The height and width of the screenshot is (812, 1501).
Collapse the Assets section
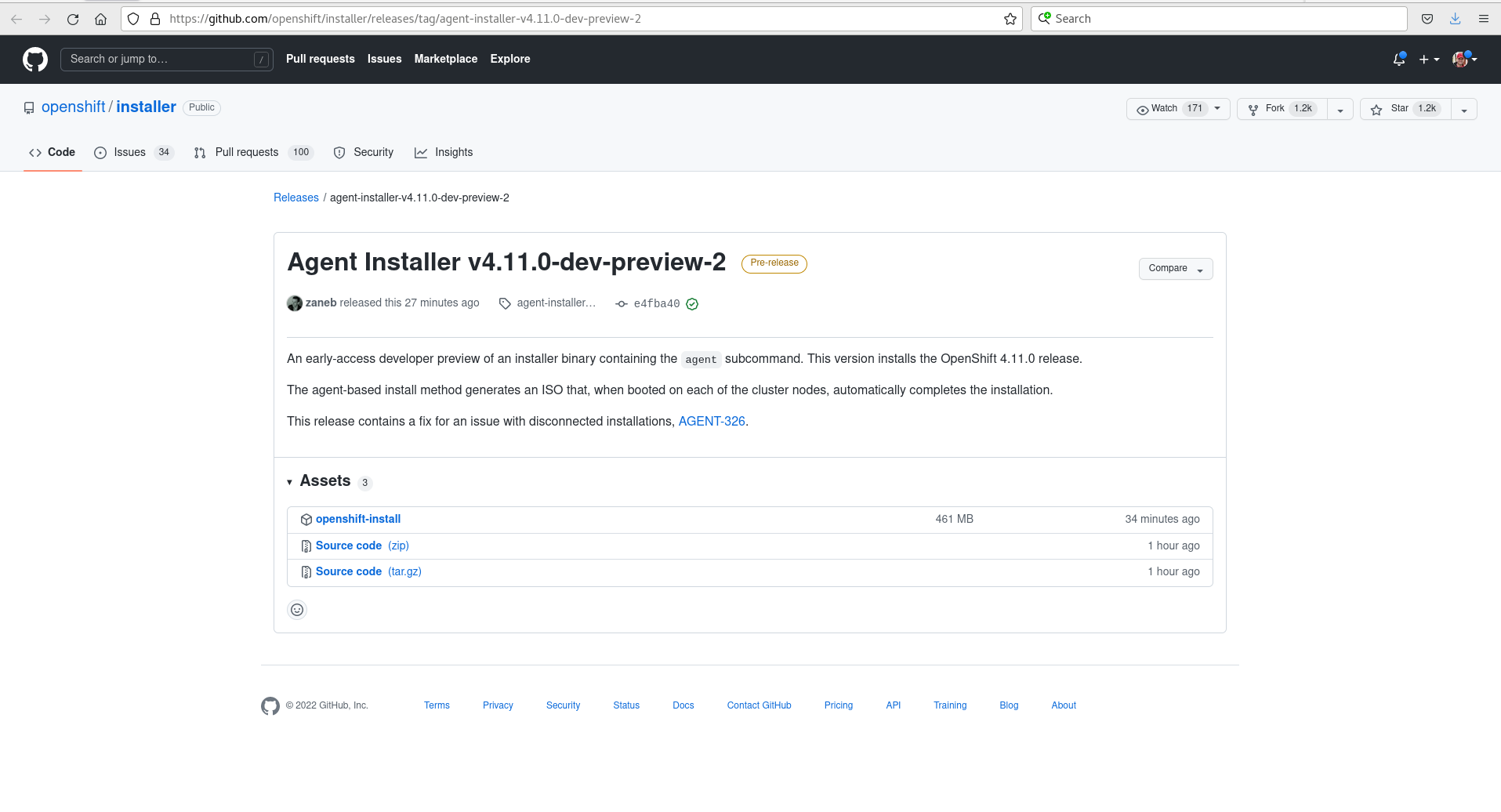click(x=289, y=481)
